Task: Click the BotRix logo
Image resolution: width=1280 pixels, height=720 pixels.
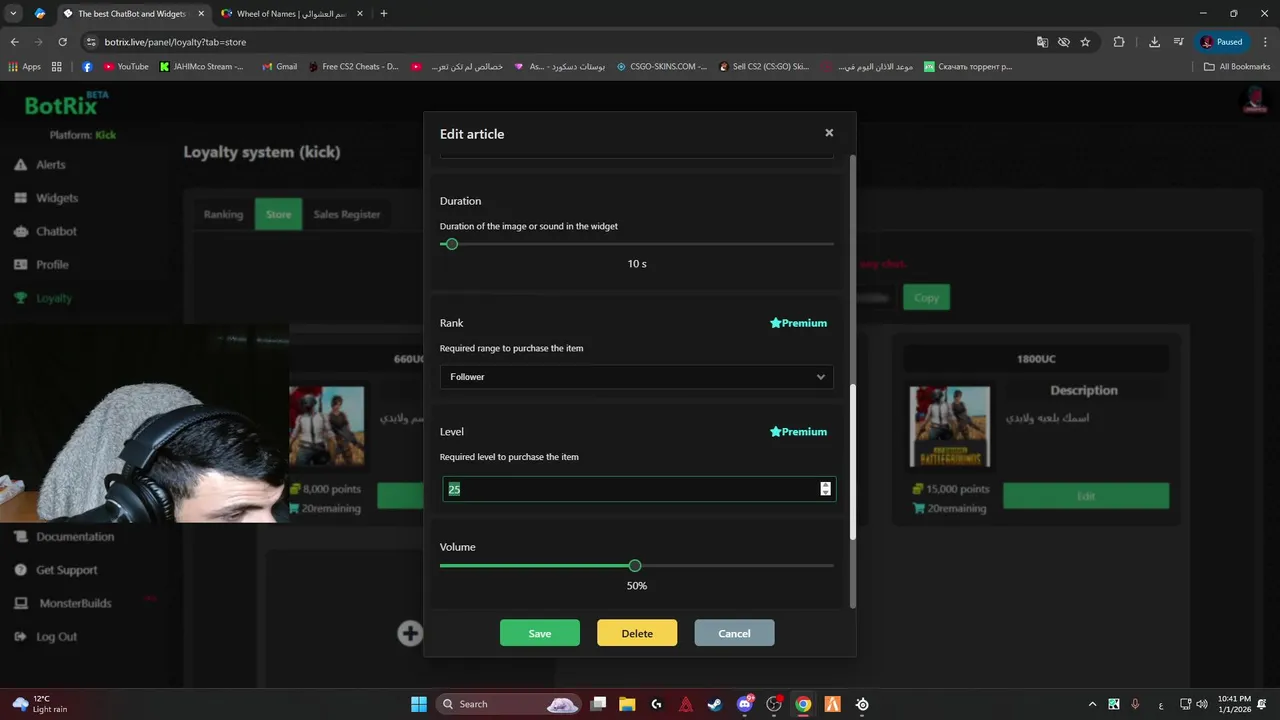Action: pos(66,104)
